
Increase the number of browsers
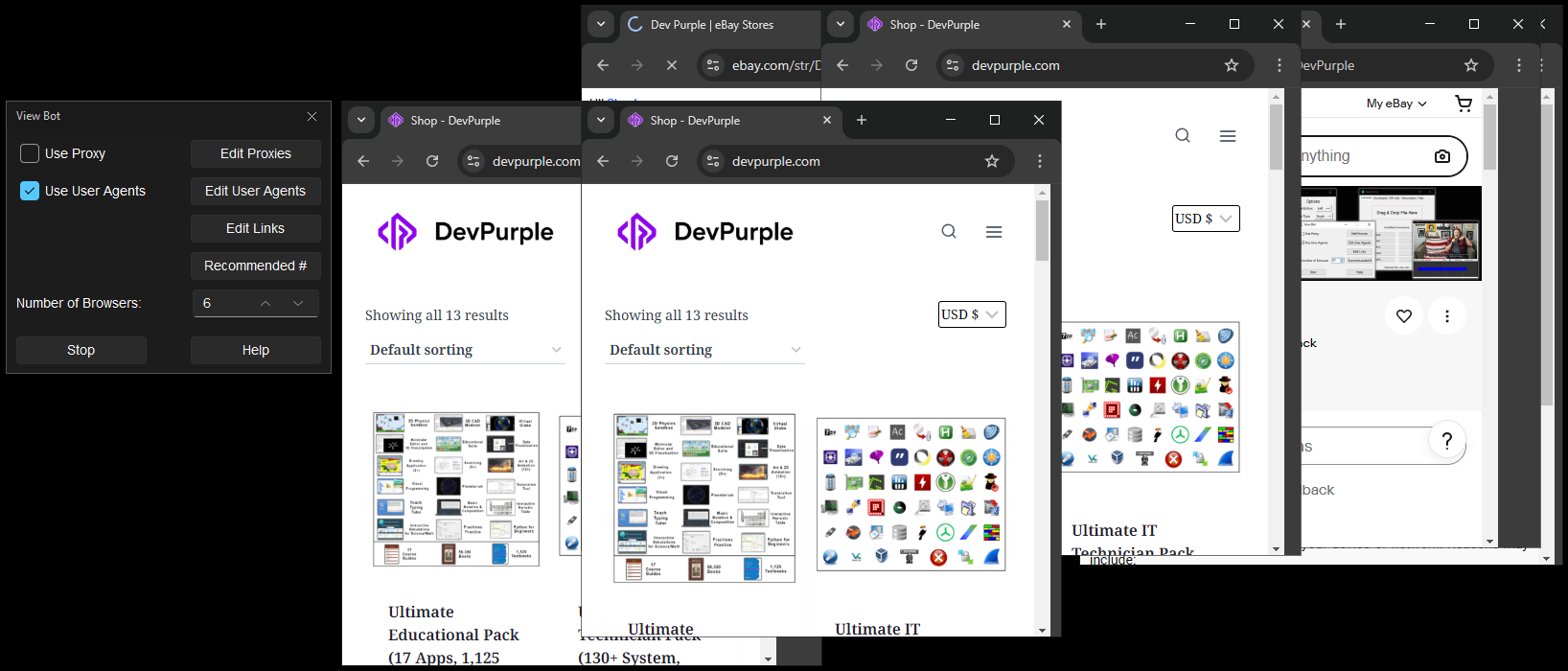(x=265, y=303)
